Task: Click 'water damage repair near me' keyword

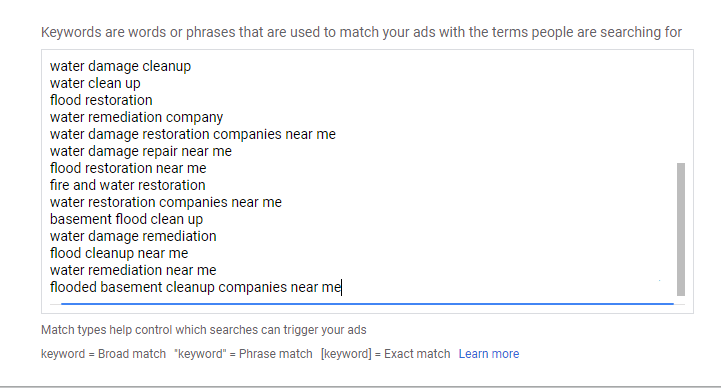Action: (141, 151)
